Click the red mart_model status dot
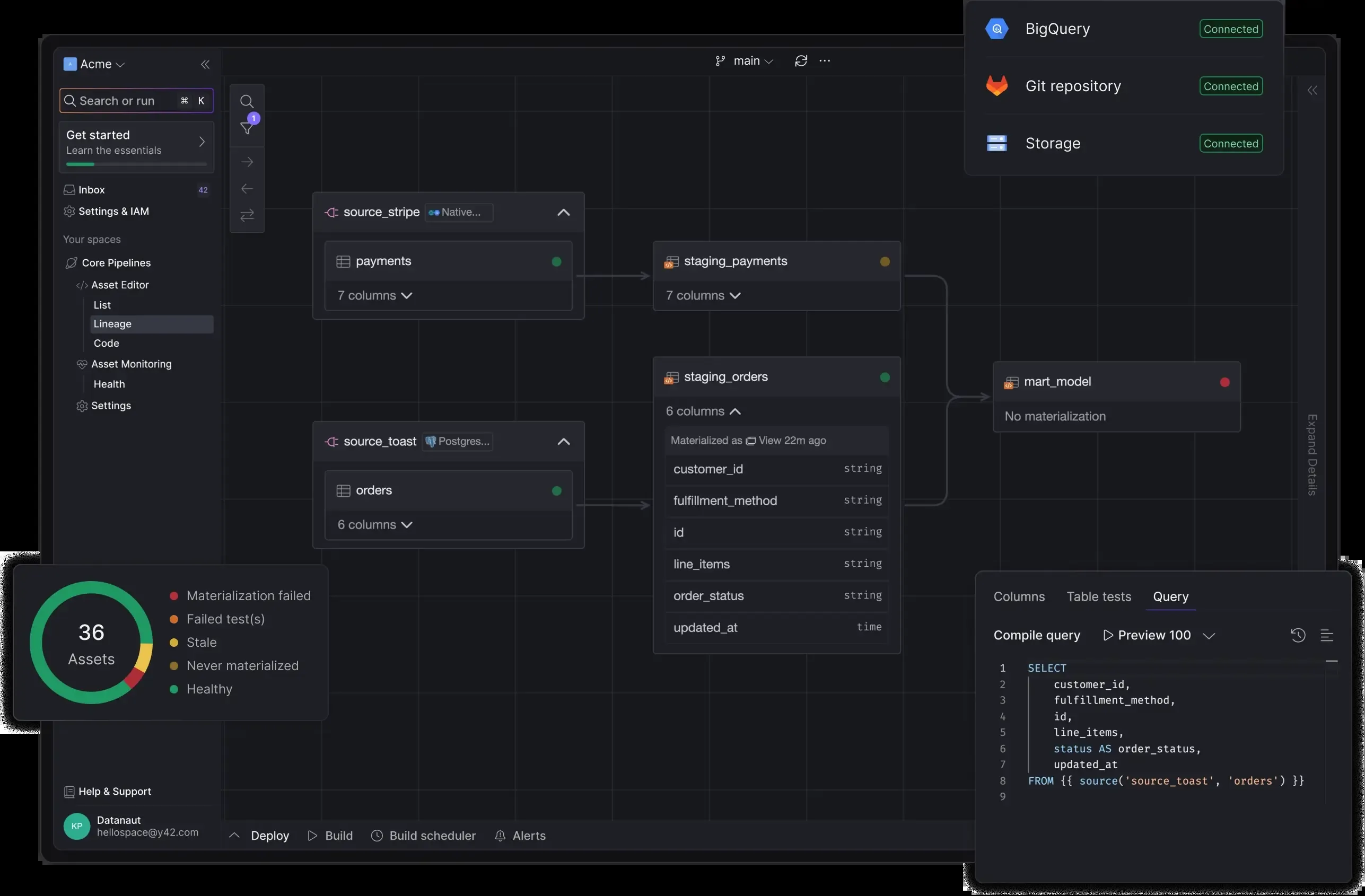Viewport: 1365px width, 896px height. [1225, 382]
